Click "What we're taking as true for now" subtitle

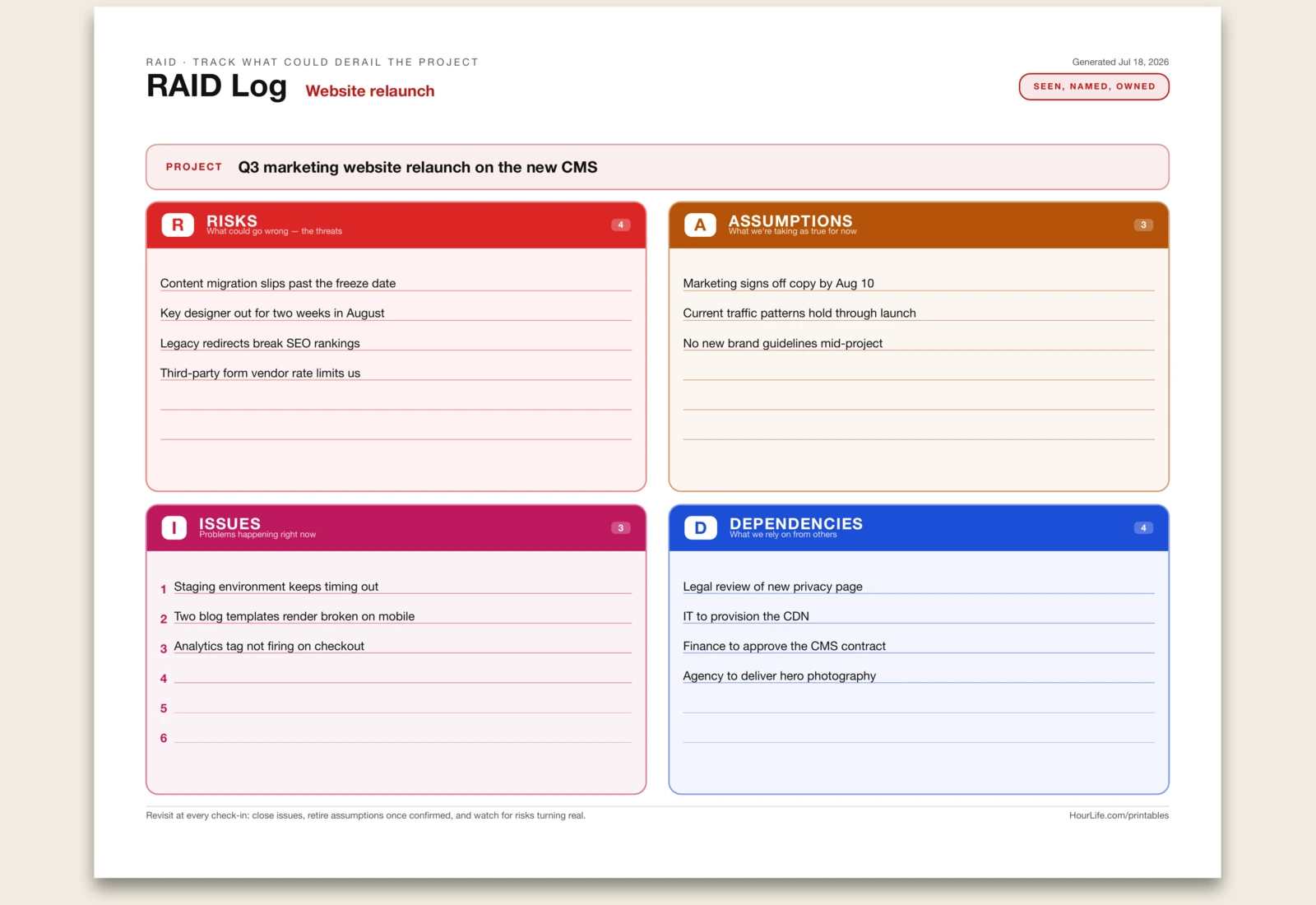click(792, 231)
